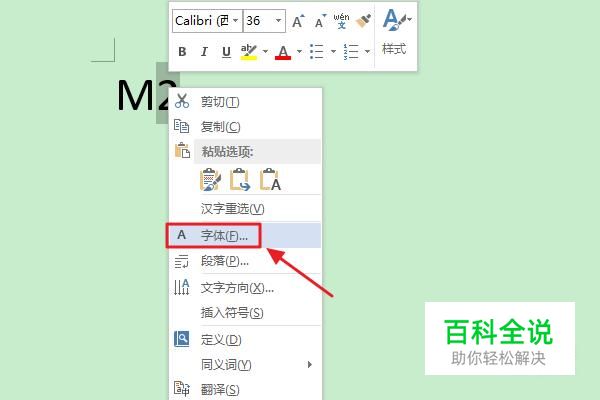Open 文字方向(X)... text direction
The width and height of the screenshot is (600, 400).
[x=245, y=287]
